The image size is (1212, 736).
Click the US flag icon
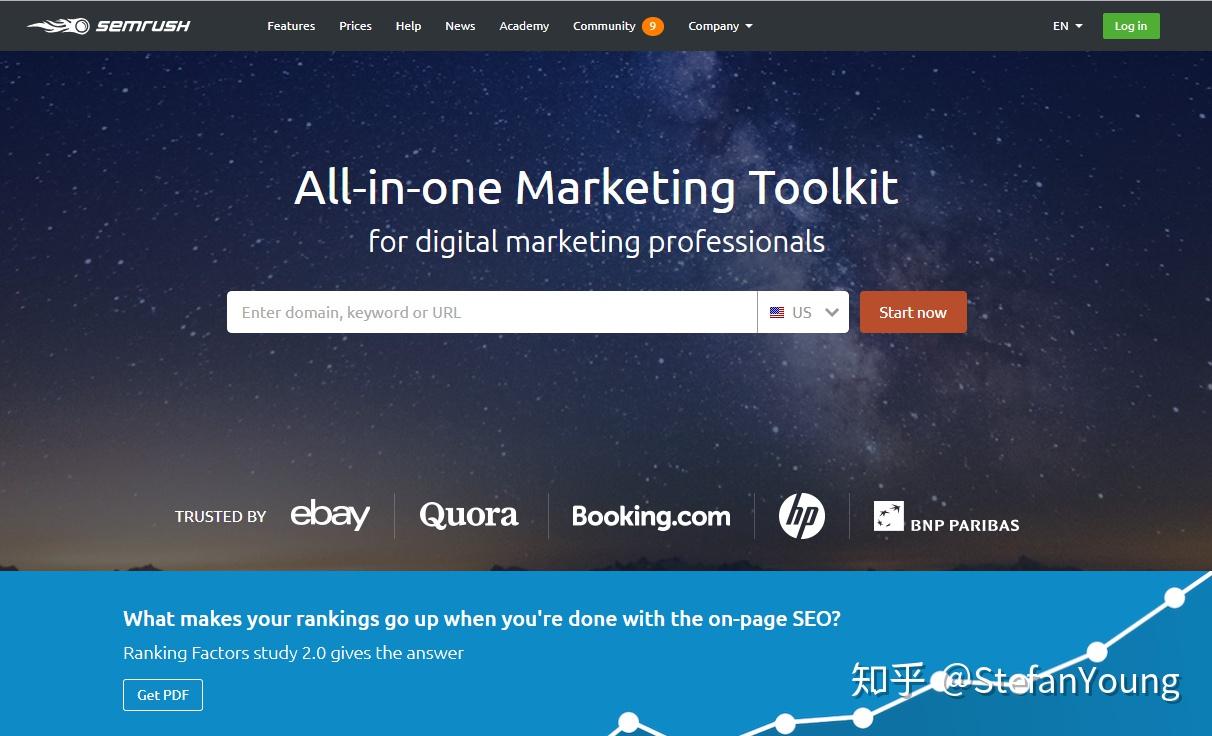click(x=777, y=312)
